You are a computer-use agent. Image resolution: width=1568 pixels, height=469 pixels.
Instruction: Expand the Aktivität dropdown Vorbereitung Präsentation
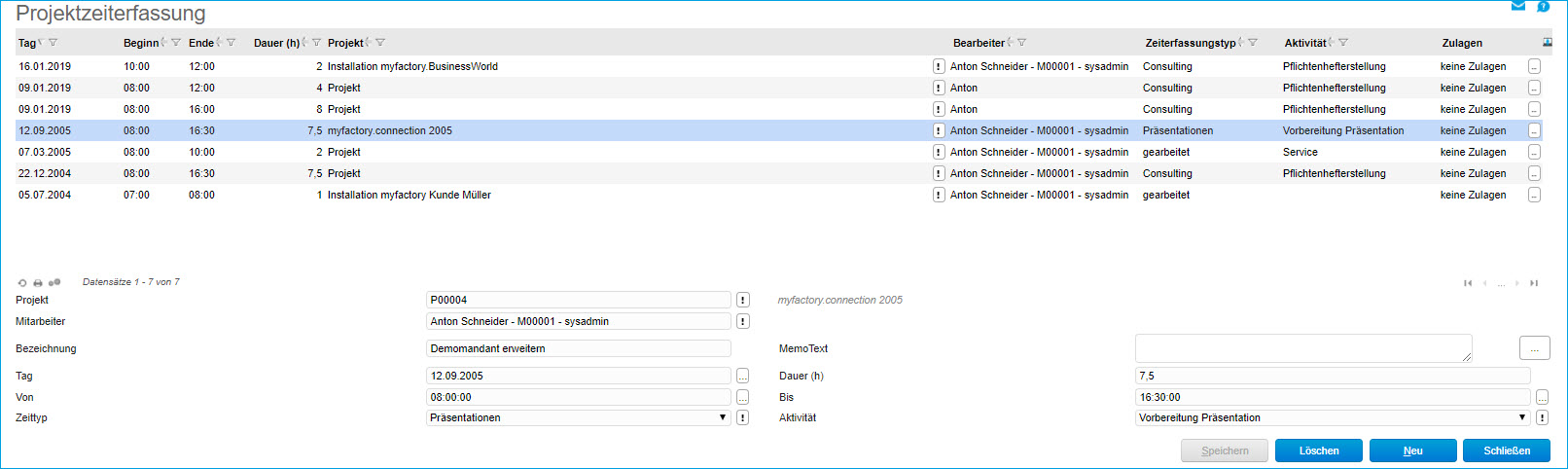tap(1333, 418)
